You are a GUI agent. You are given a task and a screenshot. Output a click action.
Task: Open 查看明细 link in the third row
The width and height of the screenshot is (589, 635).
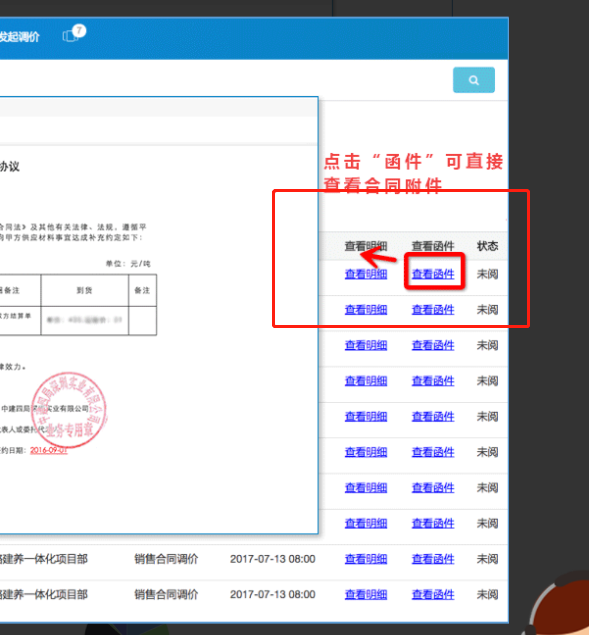(x=366, y=345)
